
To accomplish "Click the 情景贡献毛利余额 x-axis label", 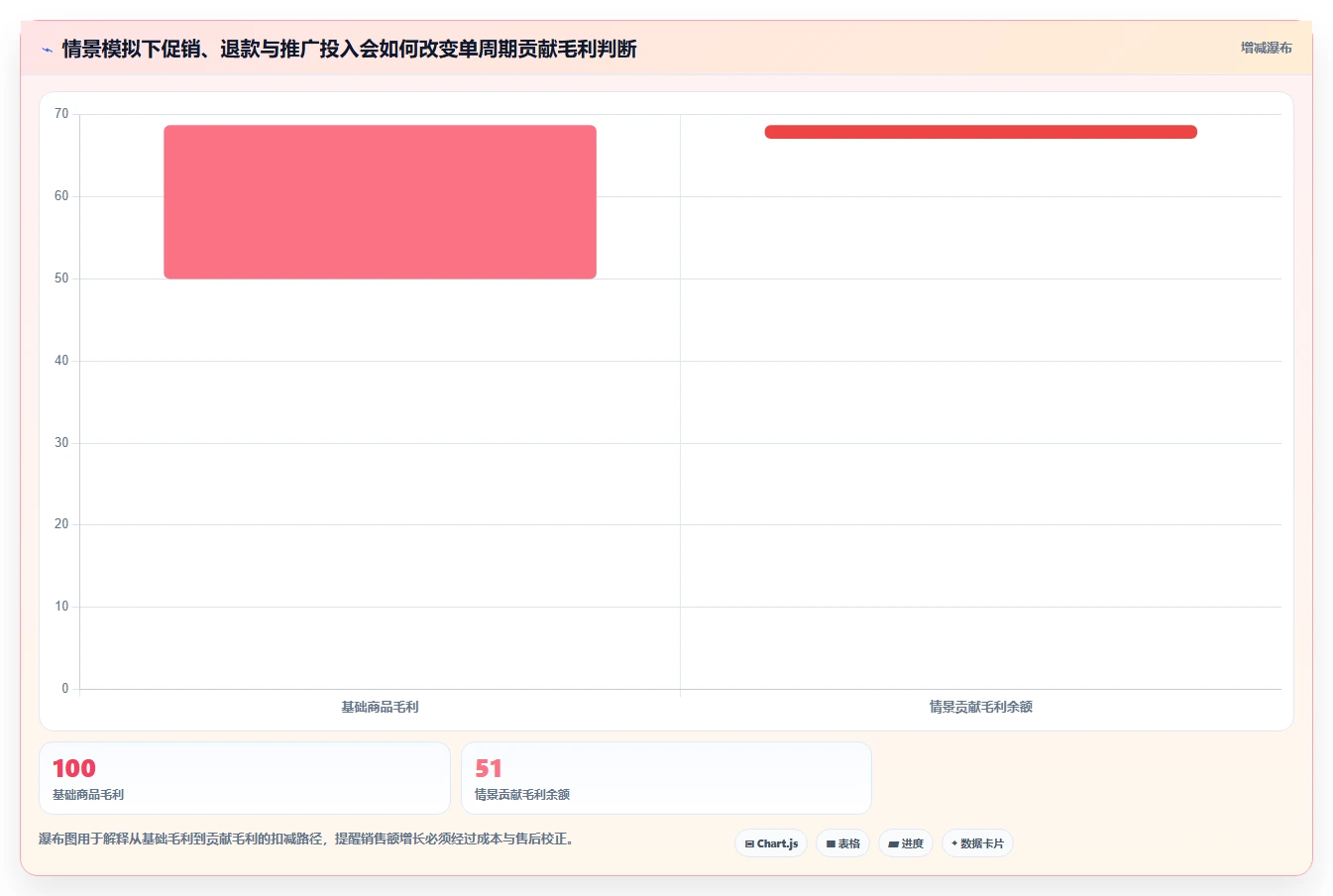I will tap(981, 707).
